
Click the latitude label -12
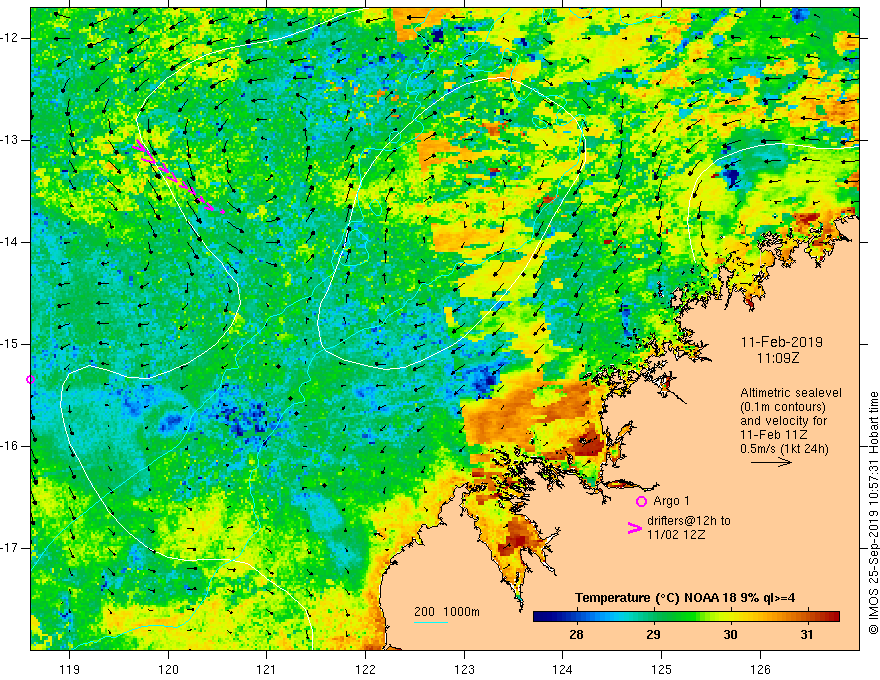click(x=10, y=38)
